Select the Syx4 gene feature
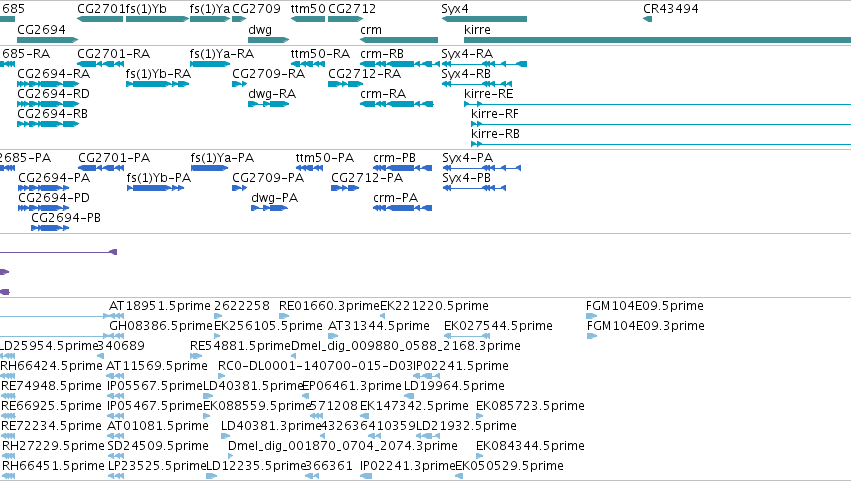 tap(484, 19)
